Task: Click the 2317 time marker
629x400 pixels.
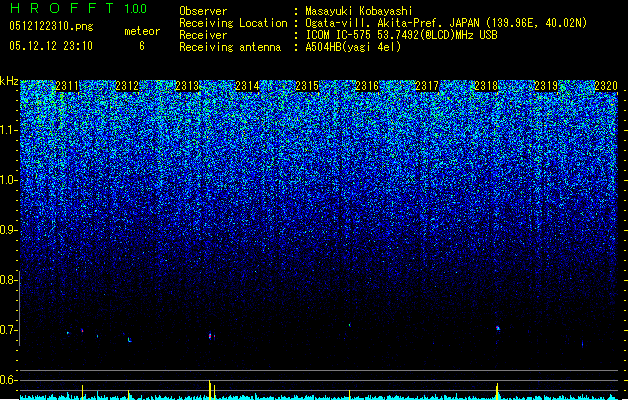Action: pos(427,86)
